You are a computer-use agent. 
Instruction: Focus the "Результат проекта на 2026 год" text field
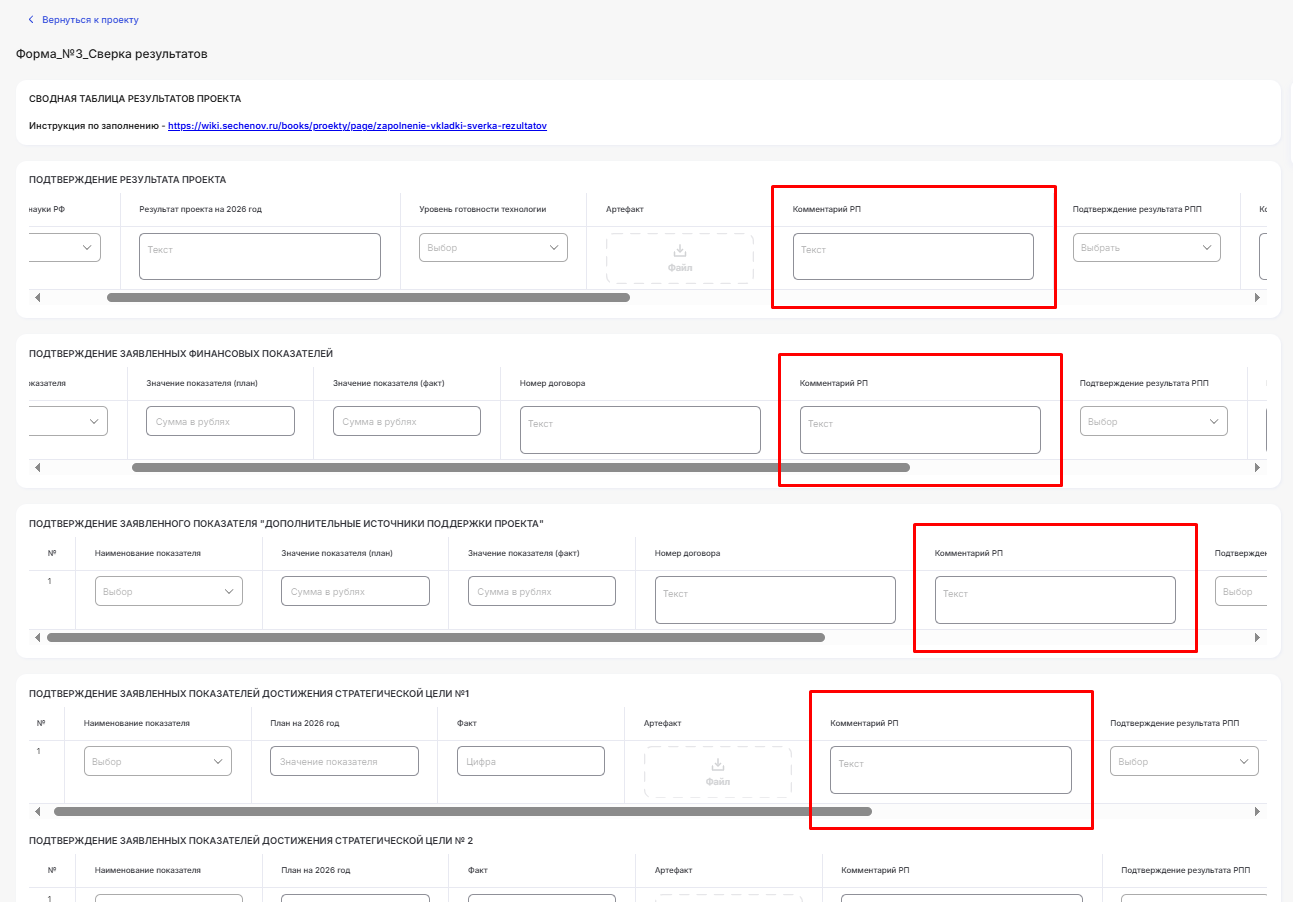(x=260, y=257)
